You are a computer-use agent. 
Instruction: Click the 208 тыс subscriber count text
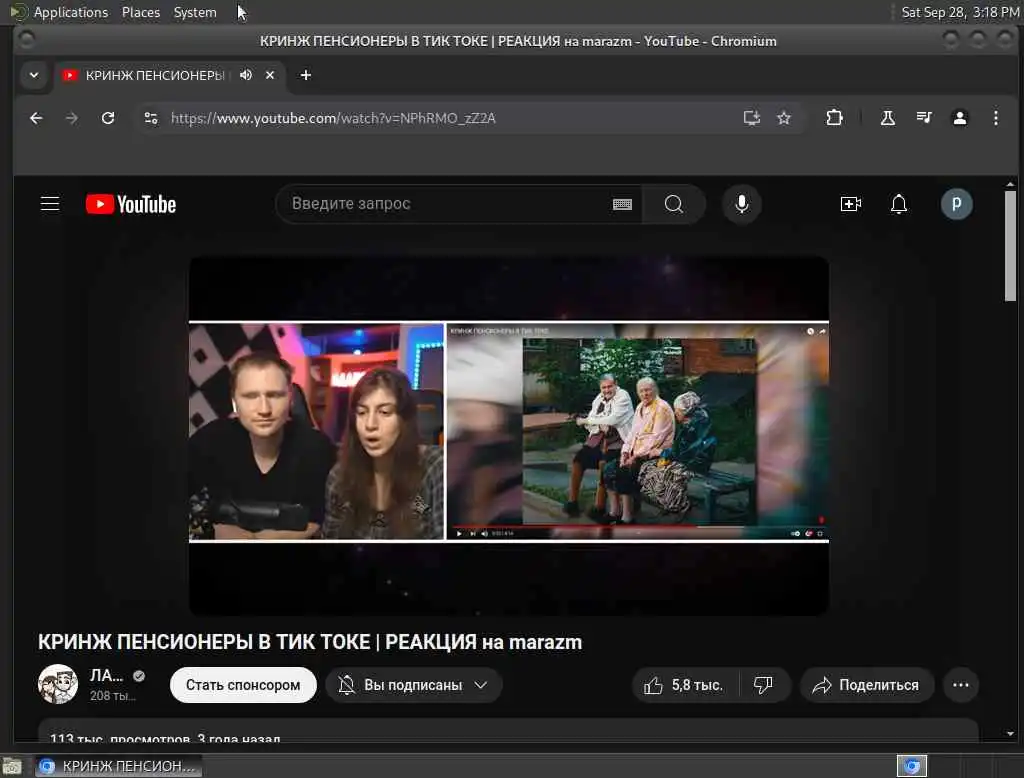coord(113,696)
